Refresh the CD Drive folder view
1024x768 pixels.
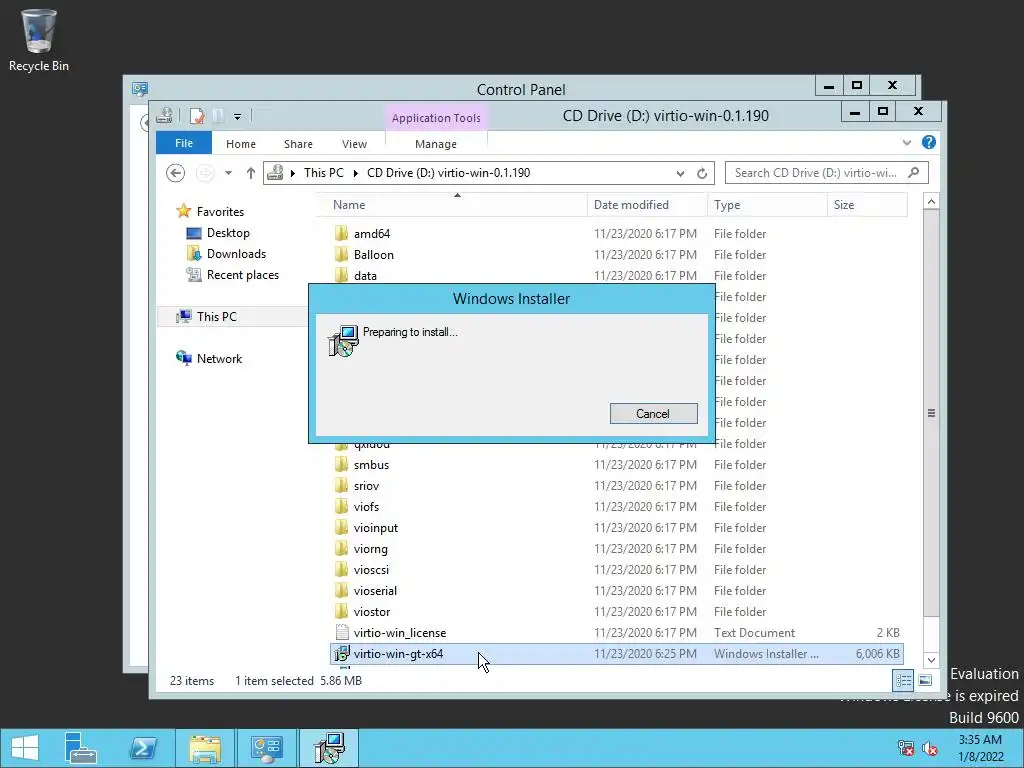(702, 173)
